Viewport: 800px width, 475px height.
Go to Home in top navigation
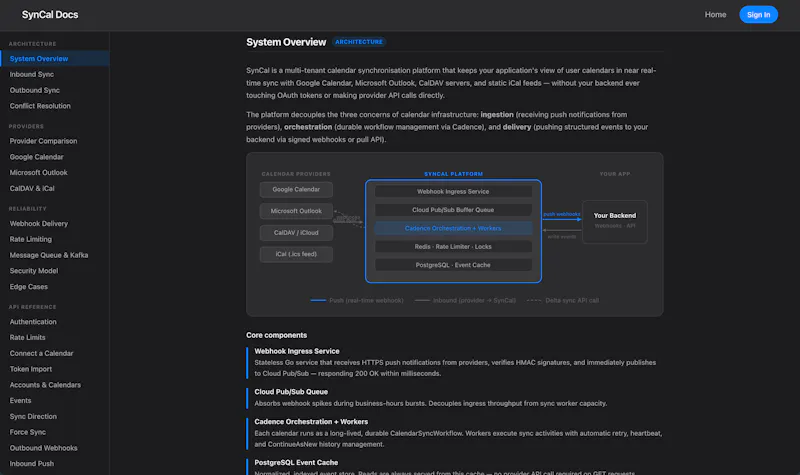click(715, 15)
